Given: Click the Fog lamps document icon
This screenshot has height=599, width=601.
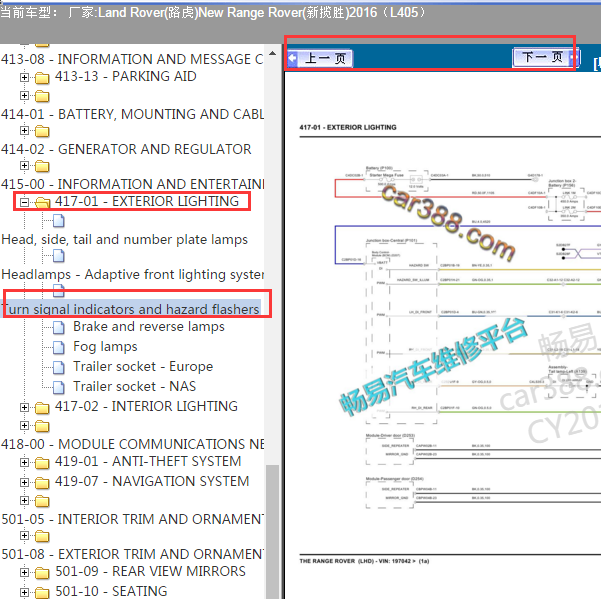Looking at the screenshot, I should [x=59, y=347].
